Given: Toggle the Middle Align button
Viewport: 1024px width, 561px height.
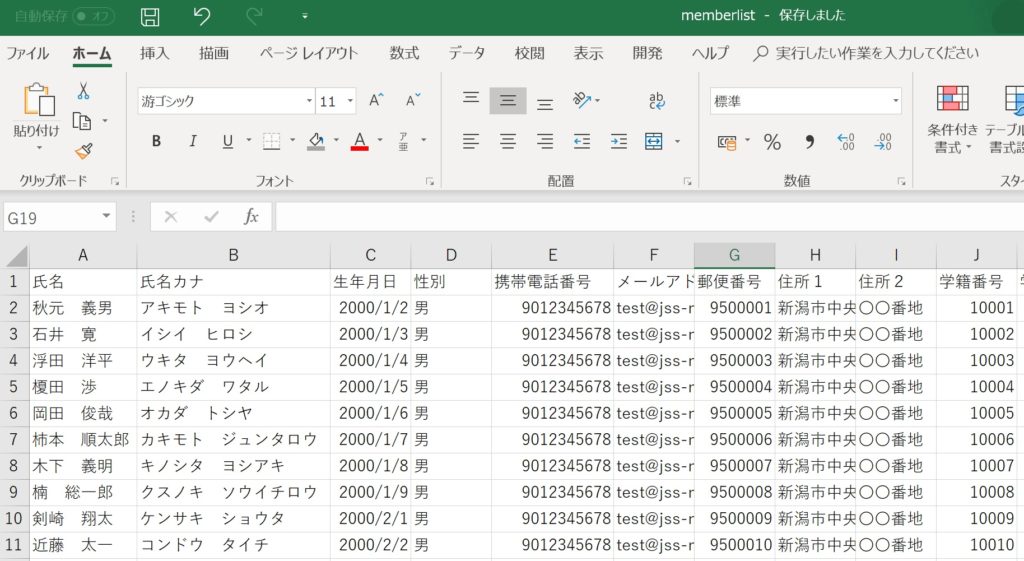Looking at the screenshot, I should pyautogui.click(x=507, y=101).
